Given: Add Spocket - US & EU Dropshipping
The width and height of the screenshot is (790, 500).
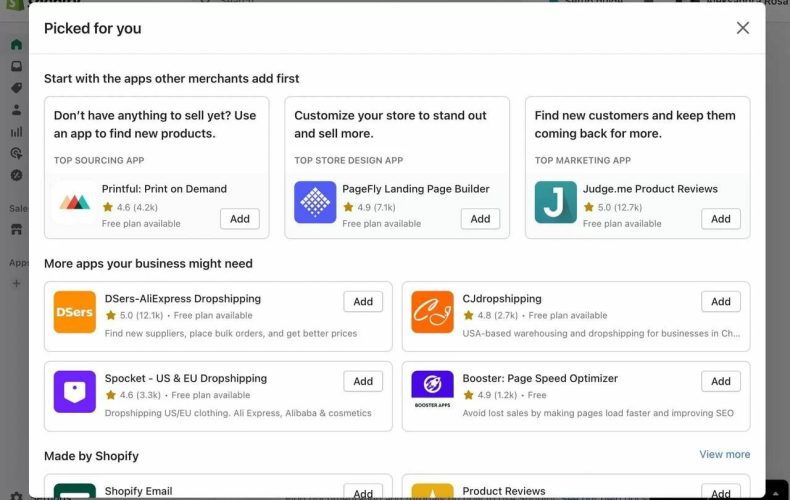Looking at the screenshot, I should pyautogui.click(x=363, y=381).
